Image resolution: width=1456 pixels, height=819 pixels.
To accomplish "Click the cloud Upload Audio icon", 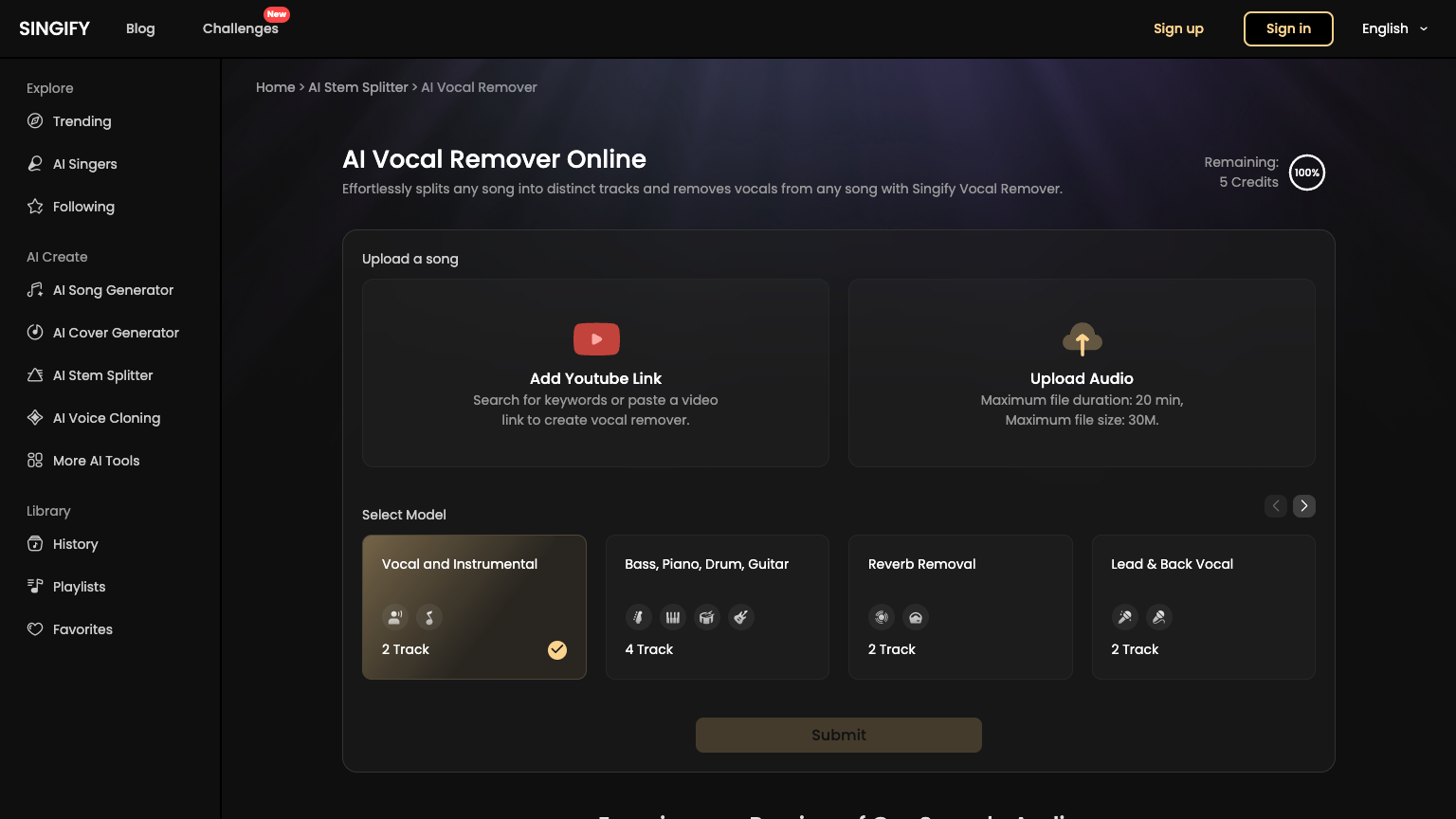I will click(x=1082, y=338).
